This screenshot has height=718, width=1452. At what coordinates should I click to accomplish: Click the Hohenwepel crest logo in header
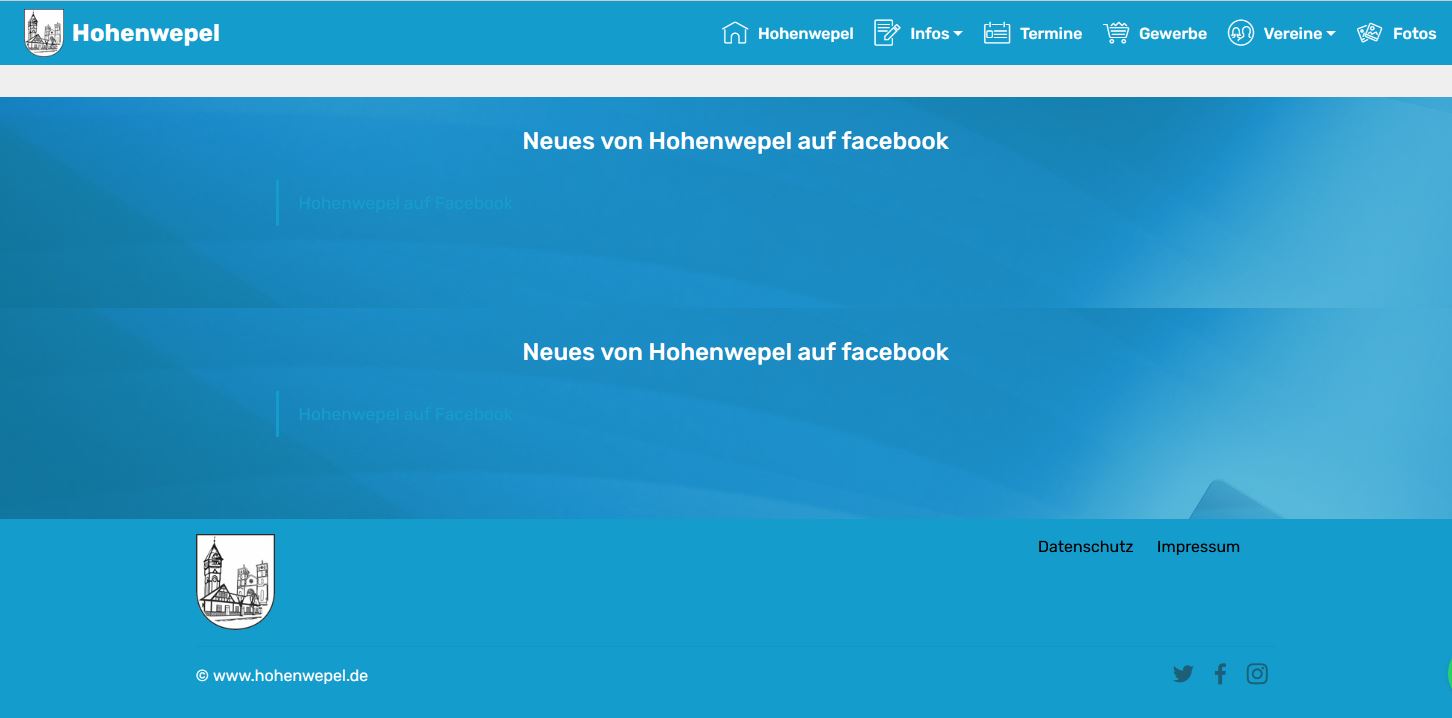(x=43, y=33)
